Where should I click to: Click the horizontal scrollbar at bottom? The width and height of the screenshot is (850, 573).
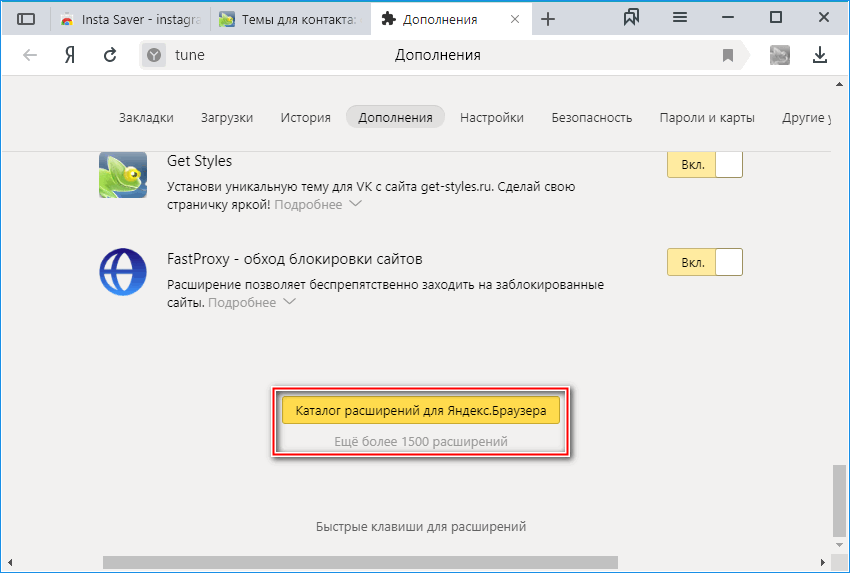click(360, 562)
